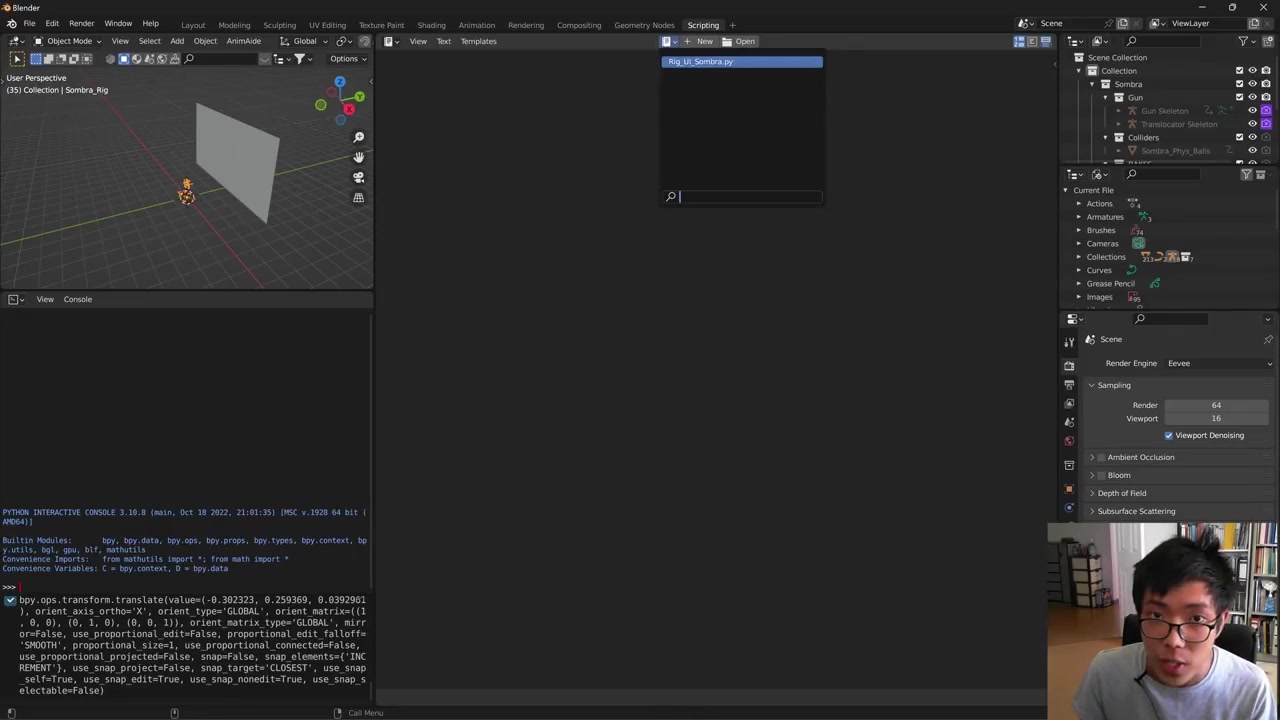1280x720 pixels.
Task: Switch perspective/orthographic with the grid icon
Action: pyautogui.click(x=358, y=198)
